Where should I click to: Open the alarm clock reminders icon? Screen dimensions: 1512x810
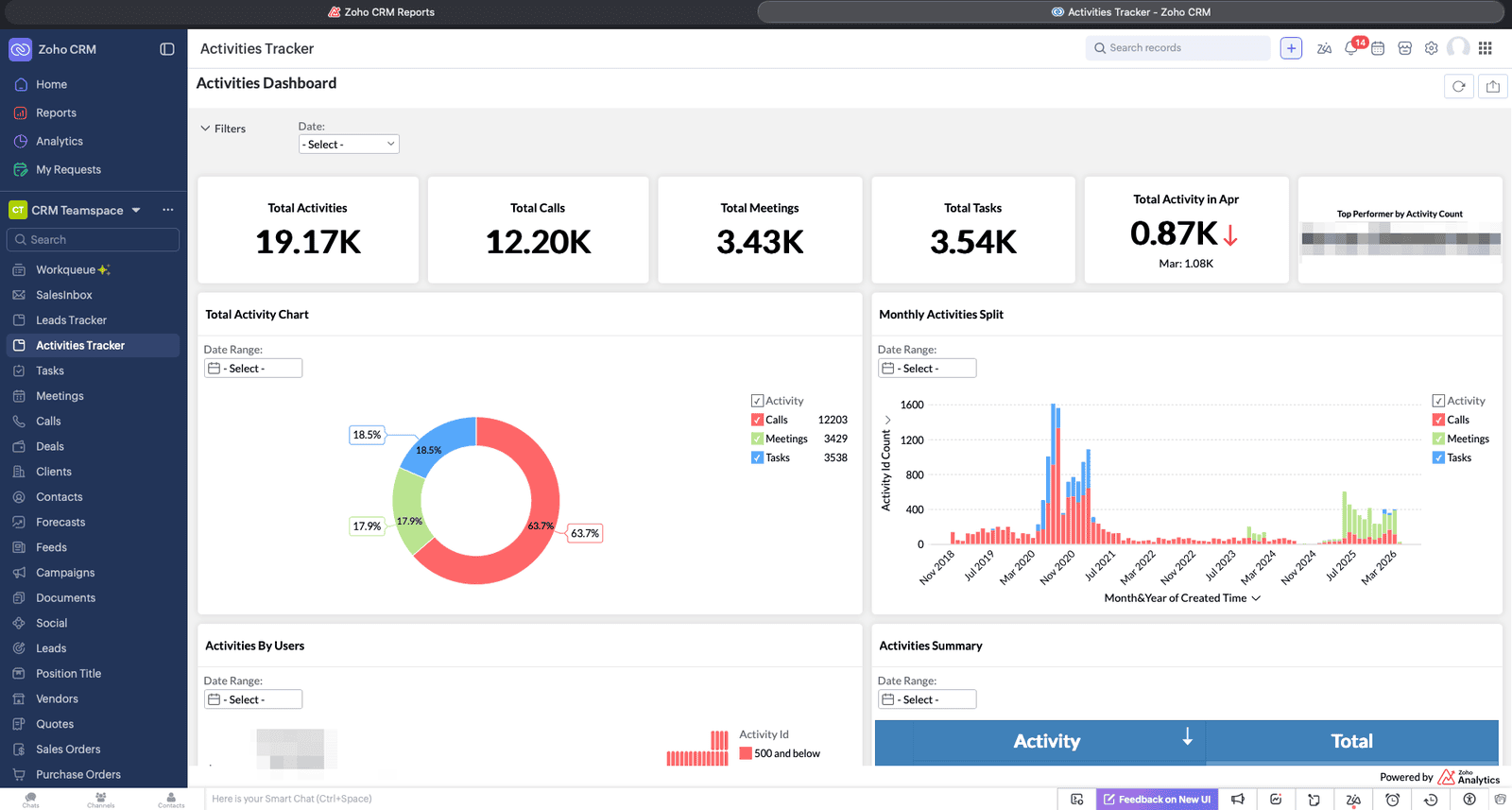1392,800
